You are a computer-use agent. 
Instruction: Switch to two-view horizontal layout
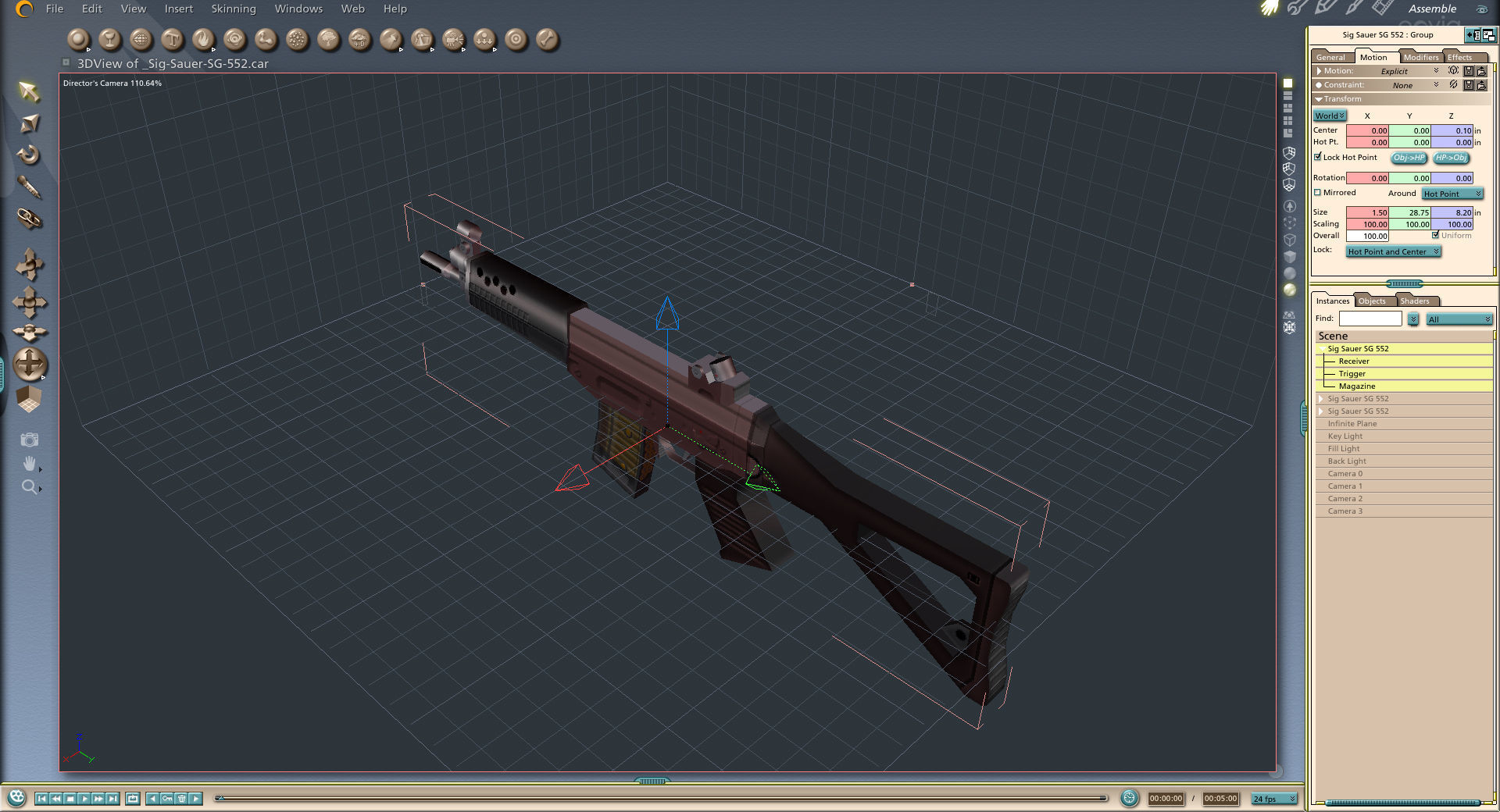click(x=1287, y=96)
